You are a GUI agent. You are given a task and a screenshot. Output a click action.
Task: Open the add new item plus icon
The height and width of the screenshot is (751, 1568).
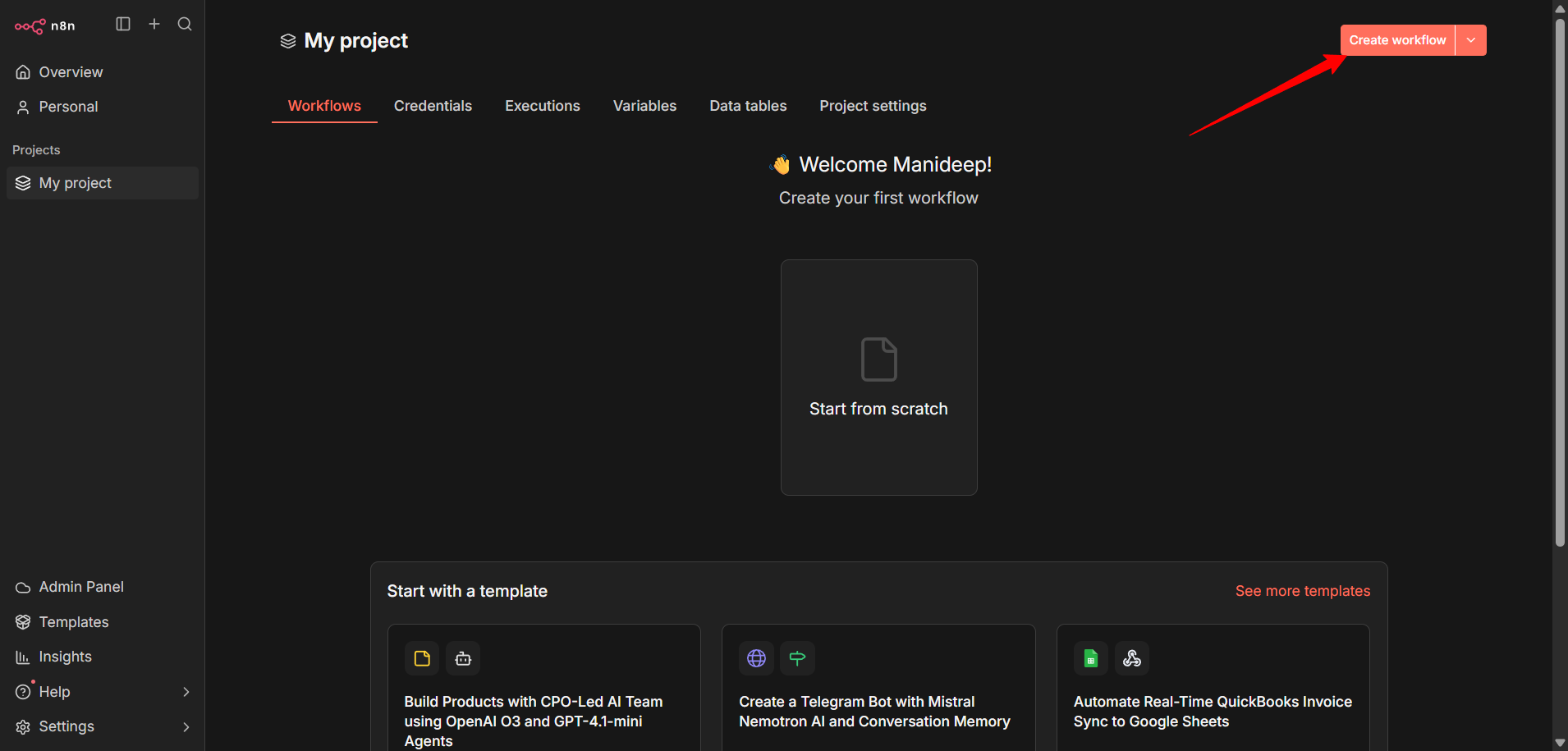154,24
